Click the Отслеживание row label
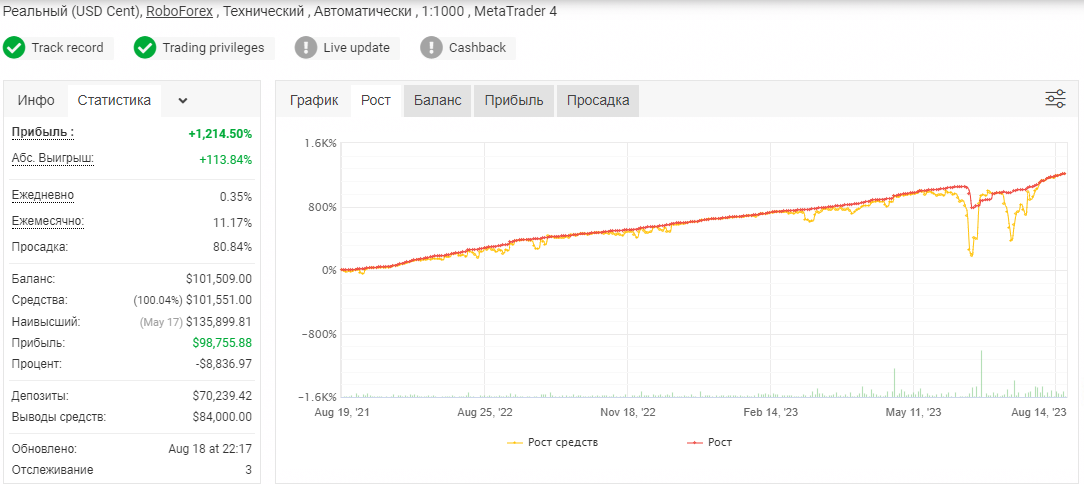 pyautogui.click(x=53, y=469)
